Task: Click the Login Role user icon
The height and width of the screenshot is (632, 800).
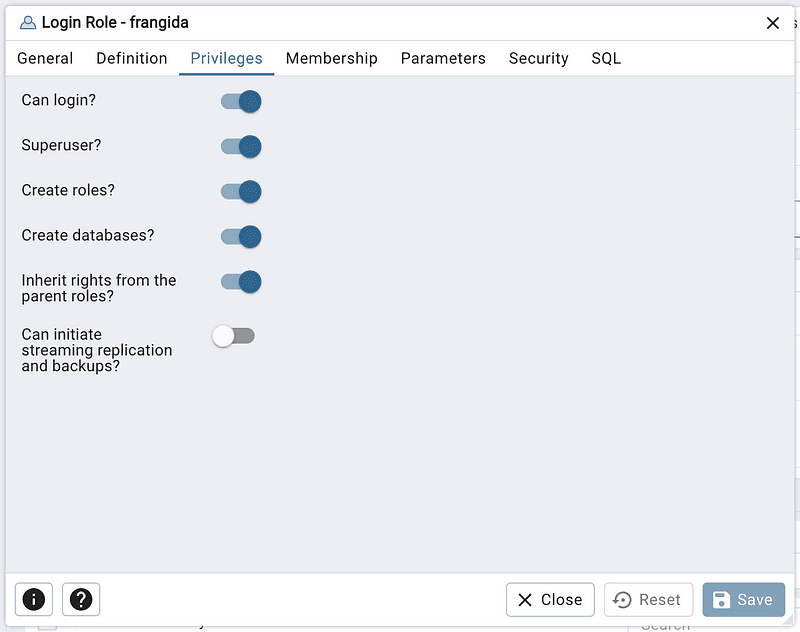Action: click(28, 23)
